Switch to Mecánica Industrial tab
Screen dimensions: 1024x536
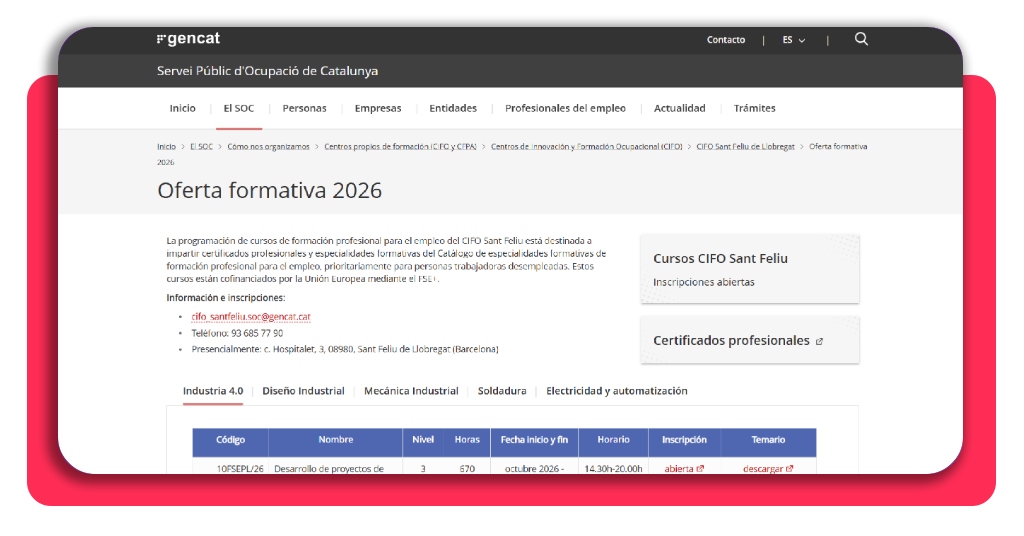click(x=411, y=391)
